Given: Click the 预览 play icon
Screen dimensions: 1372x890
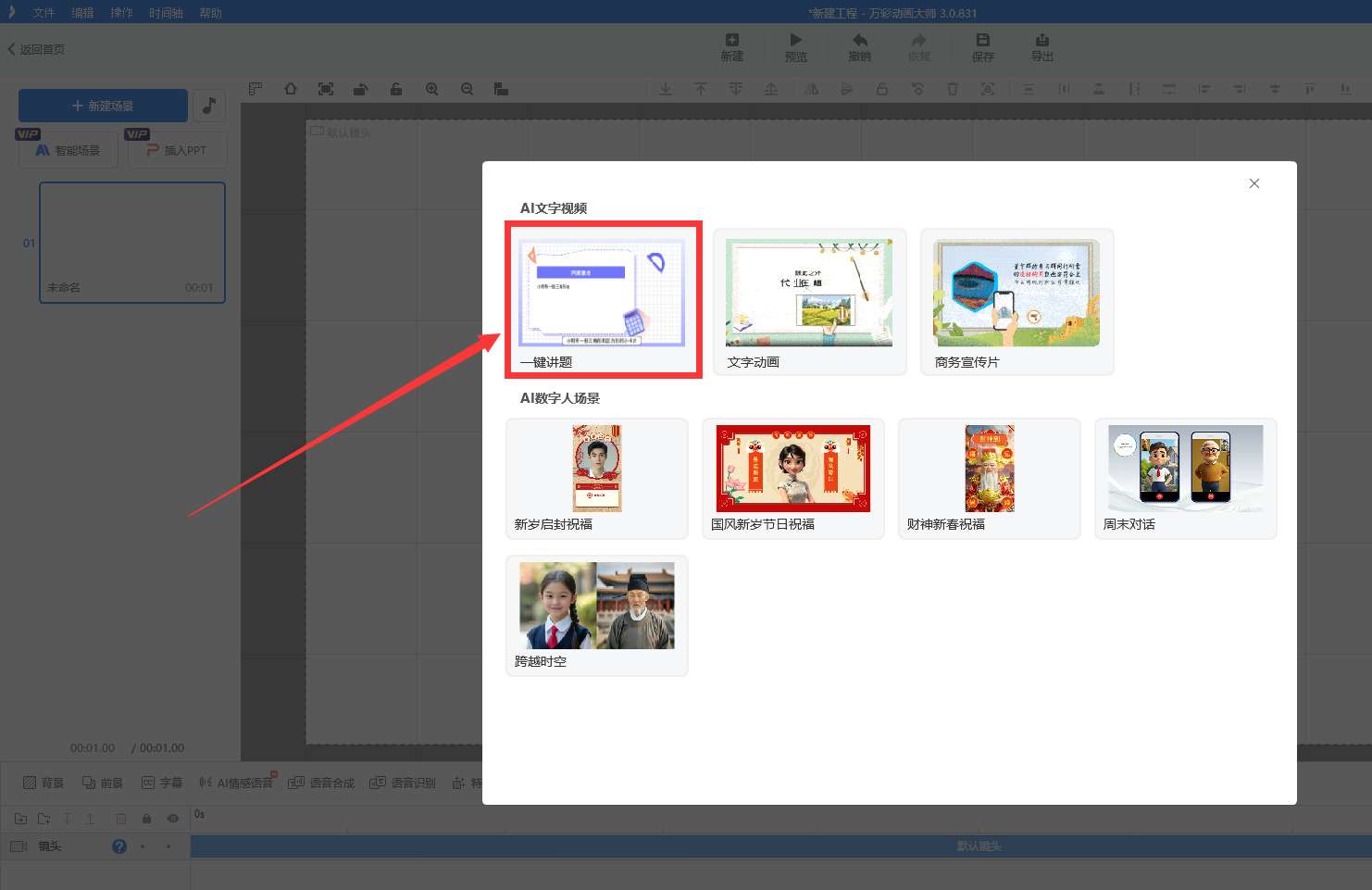Looking at the screenshot, I should (x=795, y=40).
